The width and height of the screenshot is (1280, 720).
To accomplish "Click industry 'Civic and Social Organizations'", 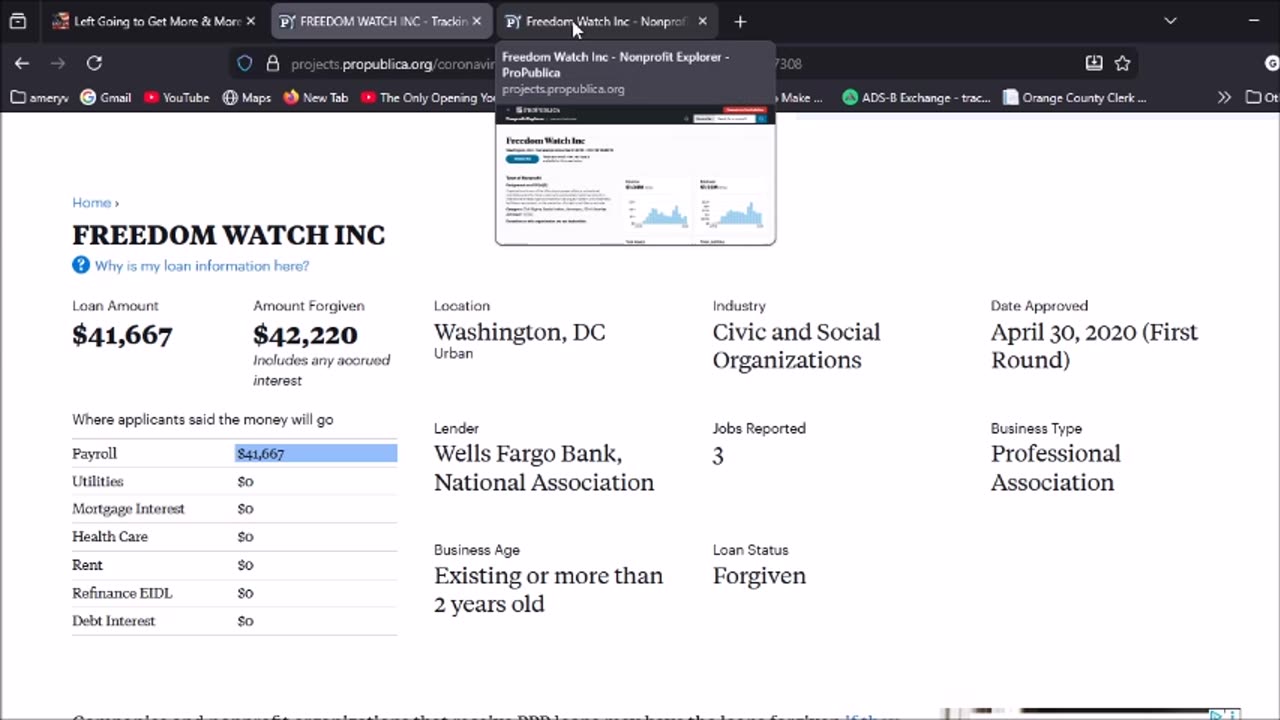I will [796, 346].
